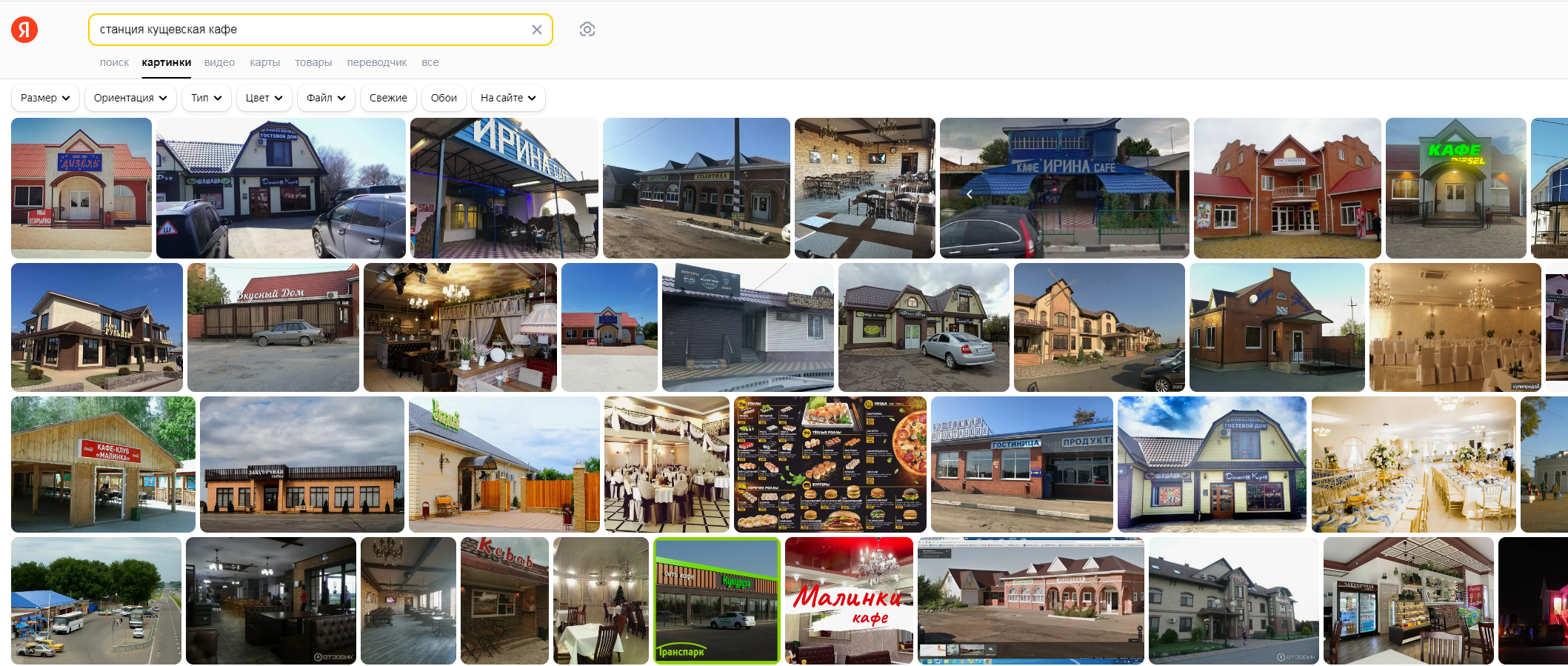The image size is (1568, 666).
Task: Switch to the карты tab
Action: [x=265, y=63]
